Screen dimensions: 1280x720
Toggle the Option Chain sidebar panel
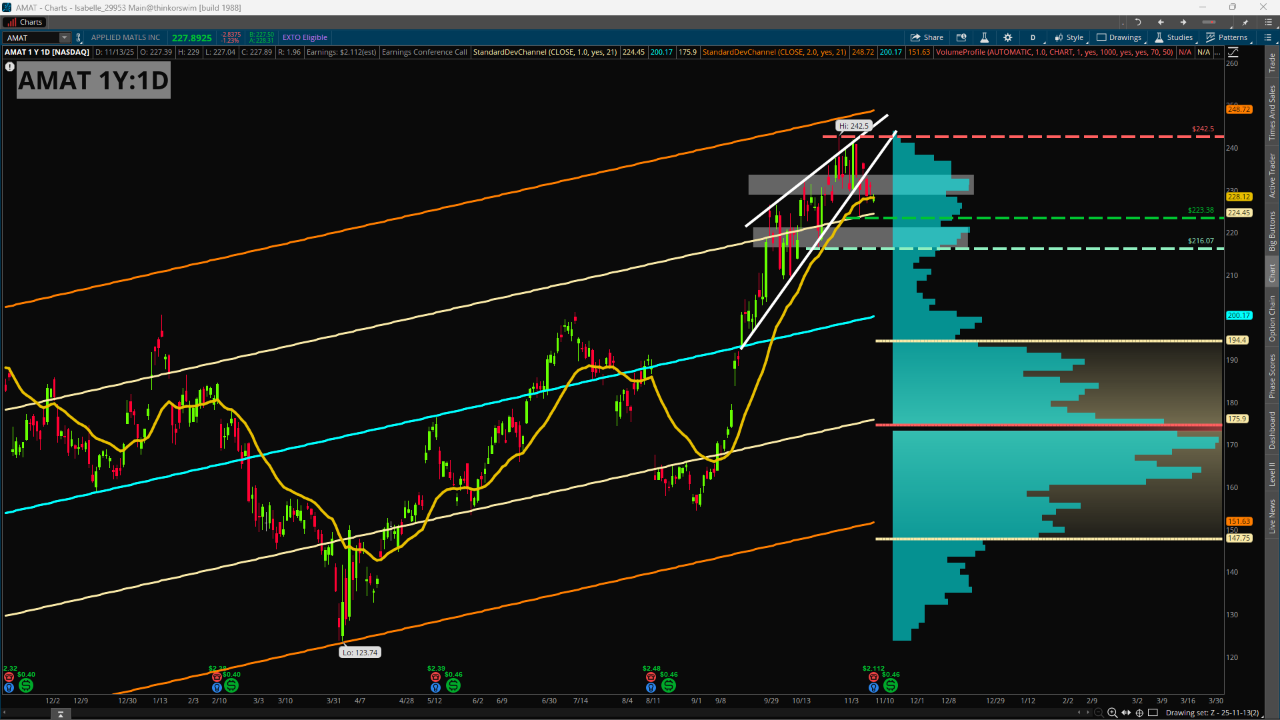[1272, 318]
